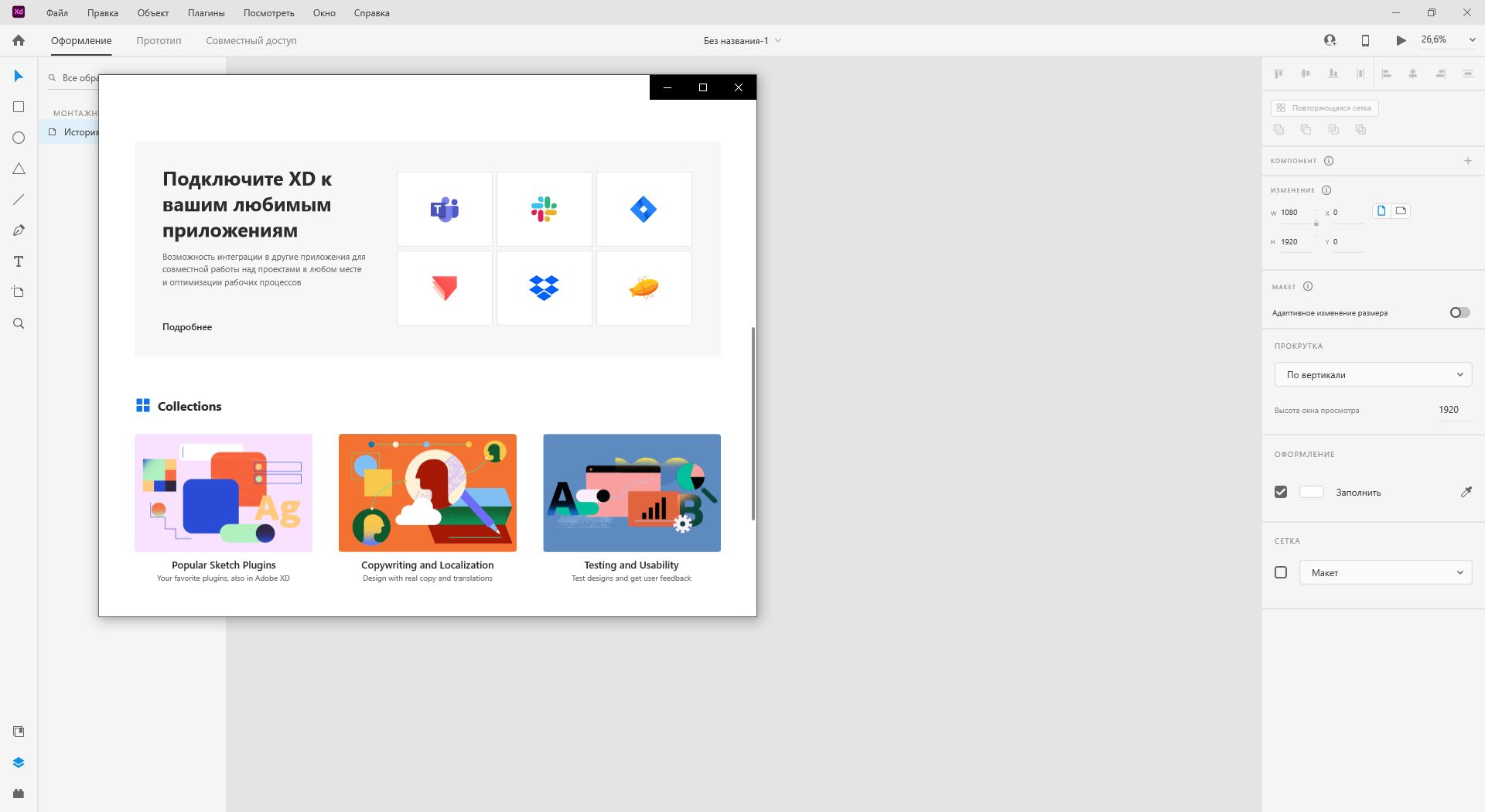Select the Select (arrow) tool
This screenshot has width=1485, height=812.
pos(19,76)
